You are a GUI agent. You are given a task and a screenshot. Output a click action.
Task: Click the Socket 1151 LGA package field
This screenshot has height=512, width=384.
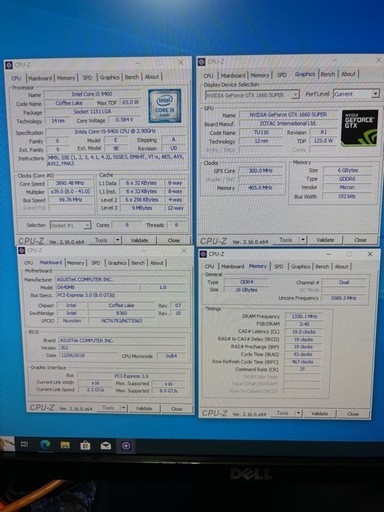coord(92,112)
